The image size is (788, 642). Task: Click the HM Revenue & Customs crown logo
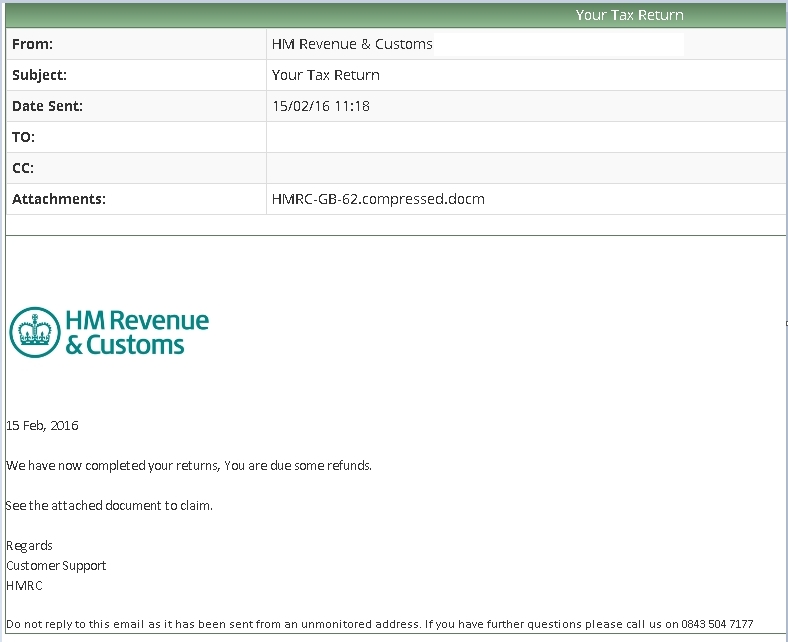tap(35, 332)
